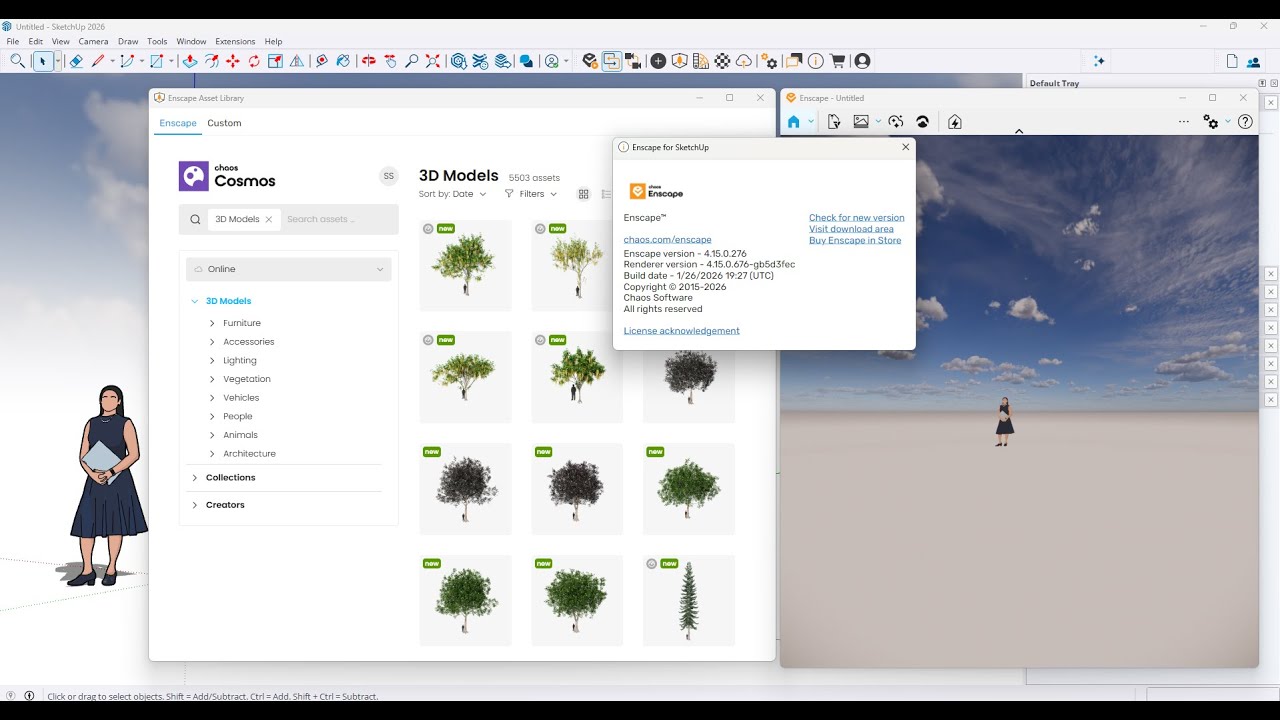Open the Enscape upload cloud icon
1280x720 pixels.
(x=744, y=61)
